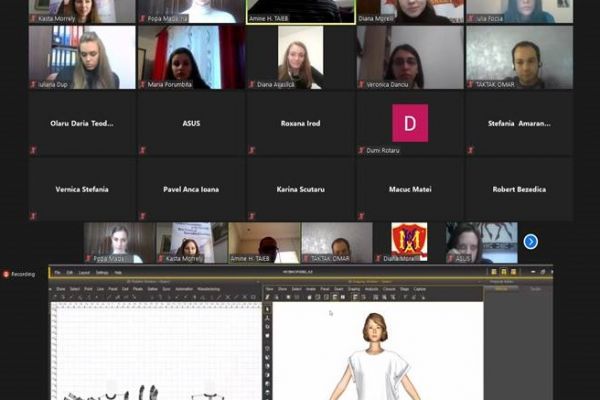Click Diana Morelli's logo thumbnail in the filmstrip
This screenshot has width=600, height=400.
coord(409,242)
